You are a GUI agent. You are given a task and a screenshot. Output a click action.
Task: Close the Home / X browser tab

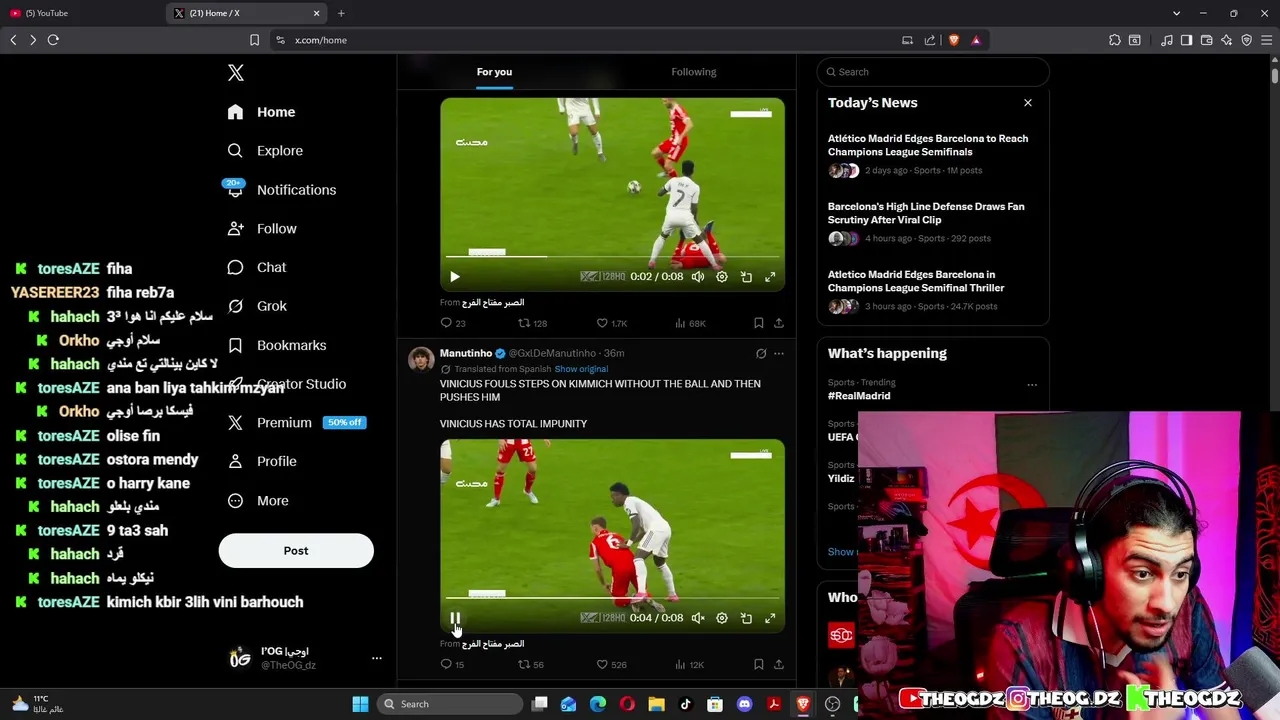317,13
